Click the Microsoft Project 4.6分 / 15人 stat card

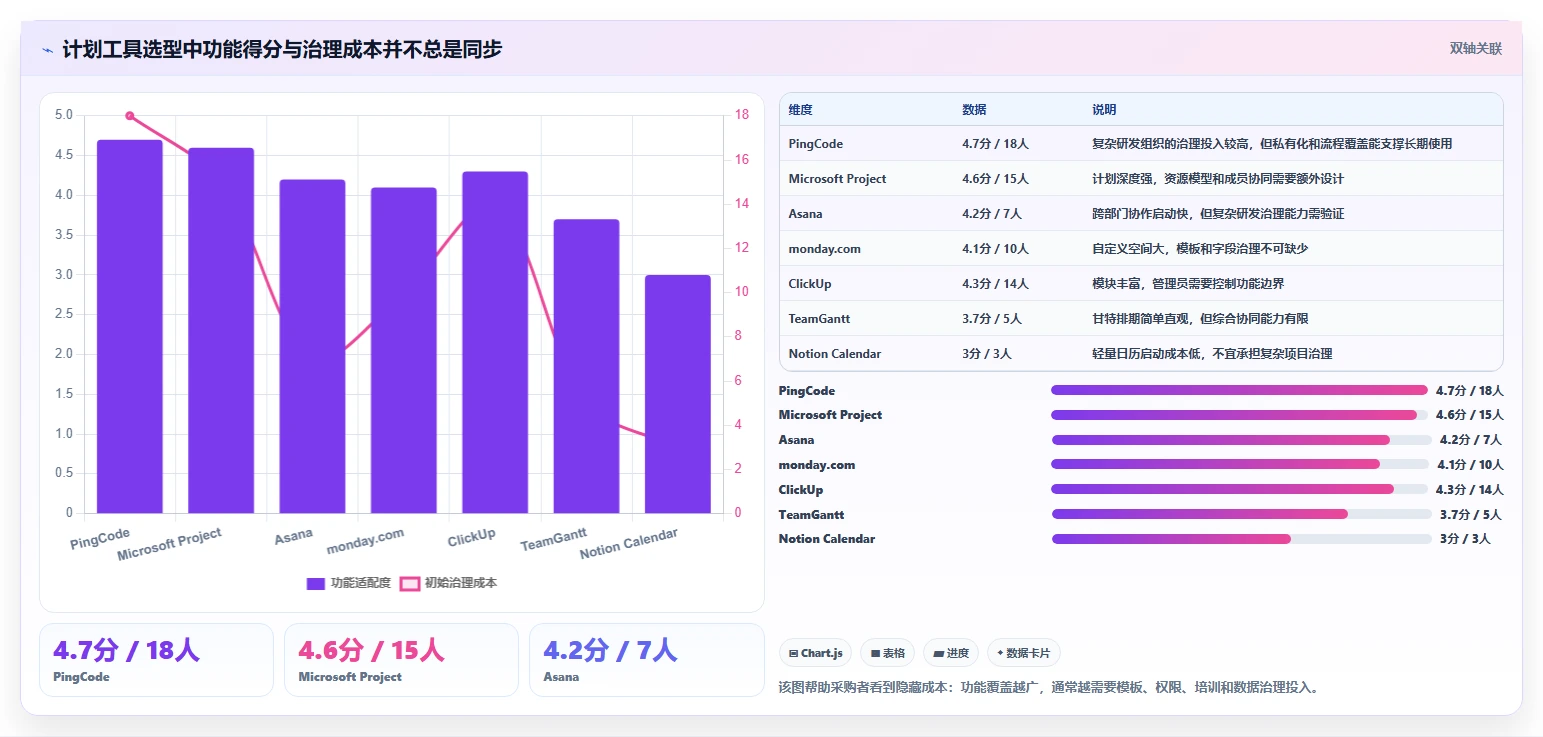pos(401,660)
